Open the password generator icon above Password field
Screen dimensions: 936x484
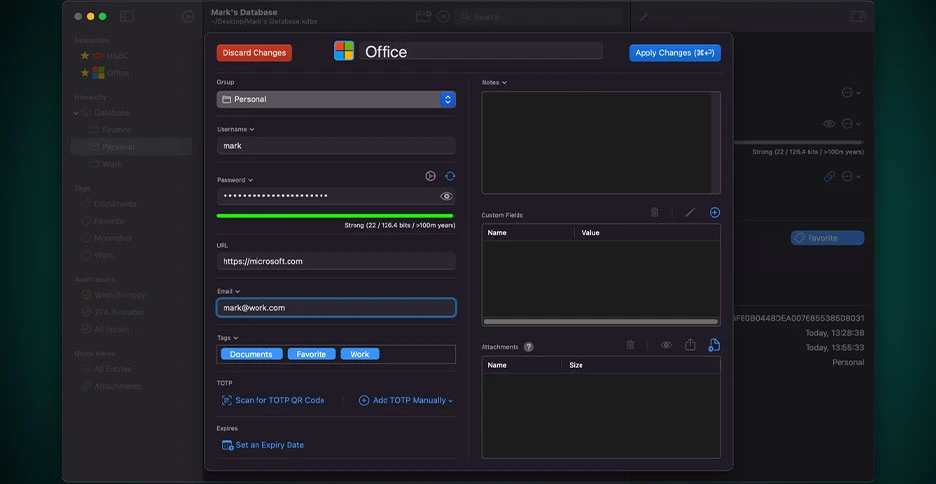(430, 176)
